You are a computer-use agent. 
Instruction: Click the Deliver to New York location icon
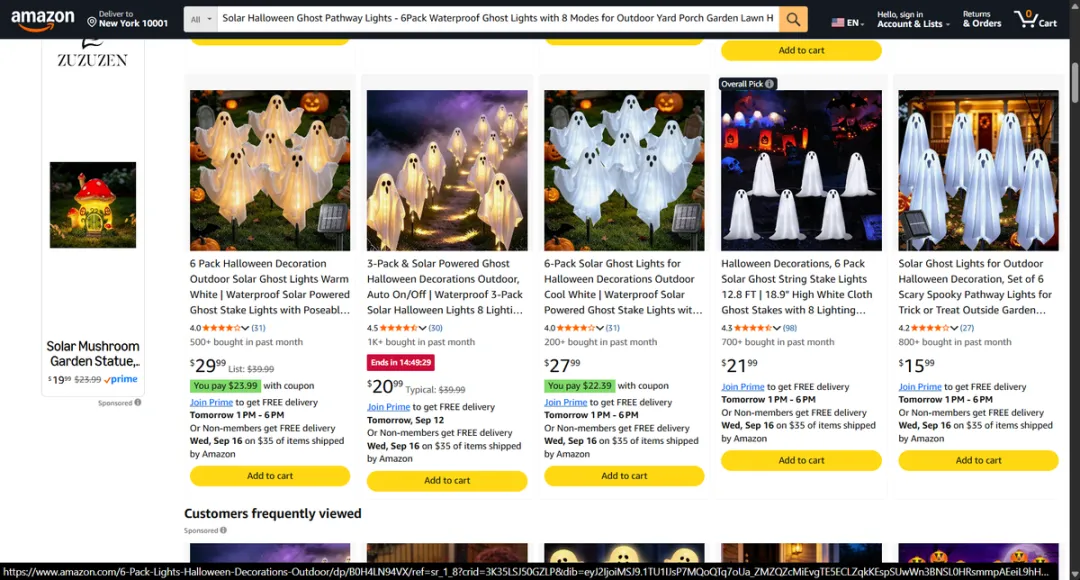[92, 22]
